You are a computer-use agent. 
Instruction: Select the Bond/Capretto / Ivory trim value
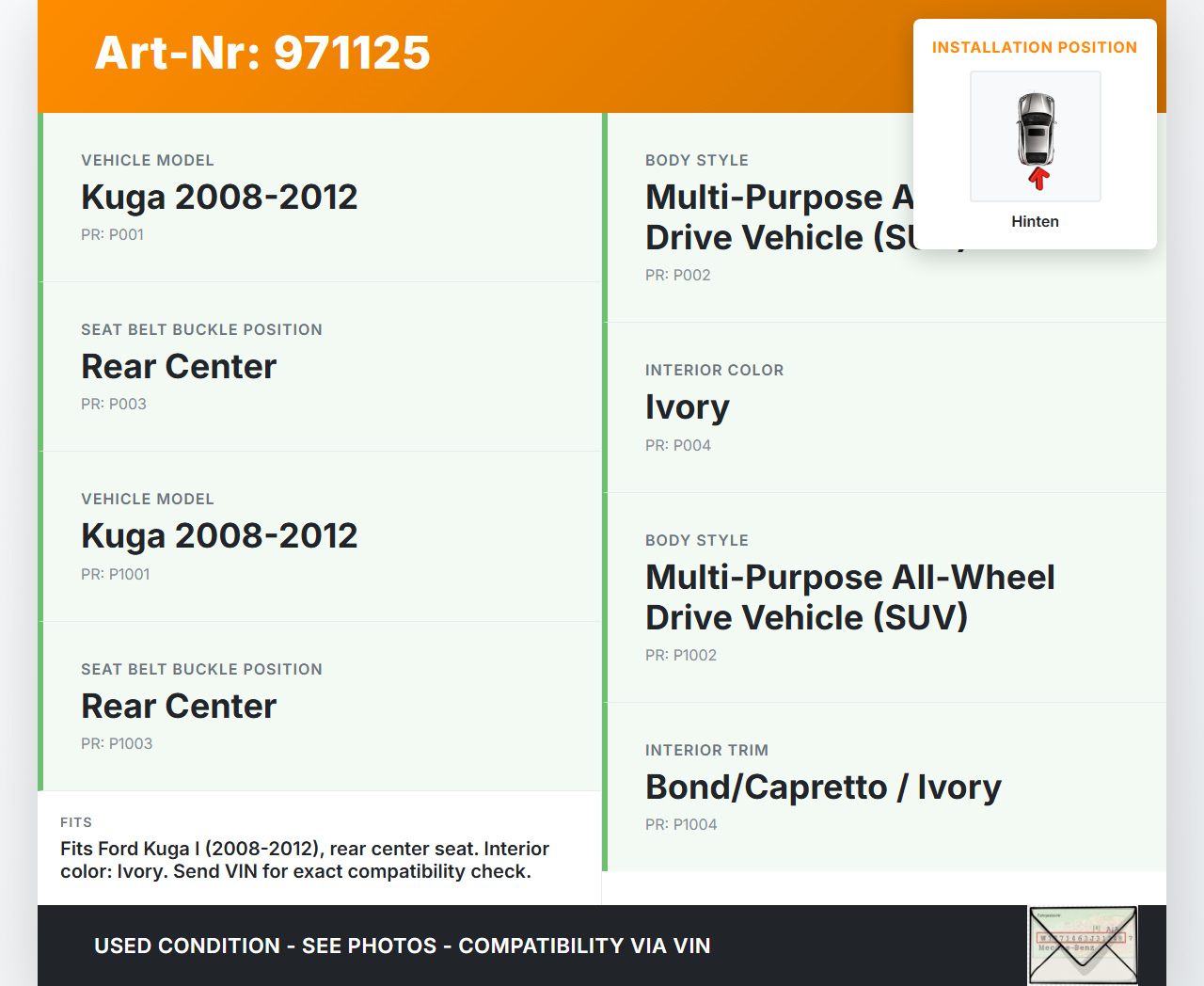[823, 787]
